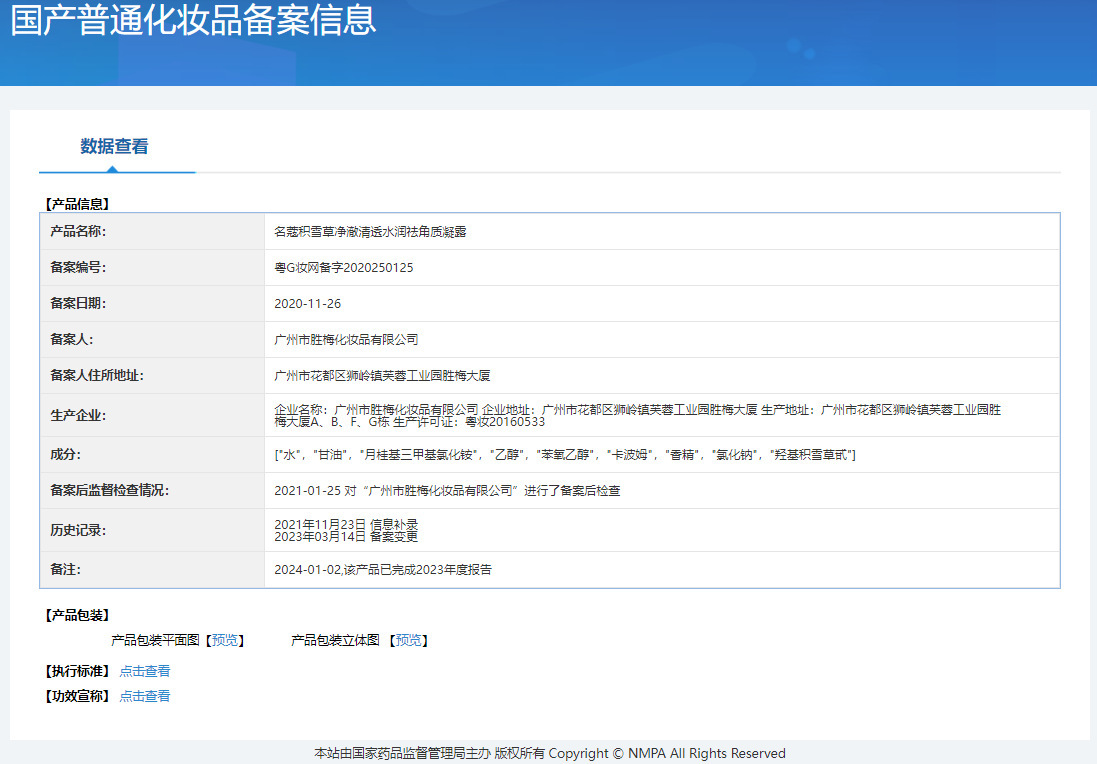The width and height of the screenshot is (1097, 764).
Task: Select the 备注 value about 2023年度报告
Action: (383, 570)
